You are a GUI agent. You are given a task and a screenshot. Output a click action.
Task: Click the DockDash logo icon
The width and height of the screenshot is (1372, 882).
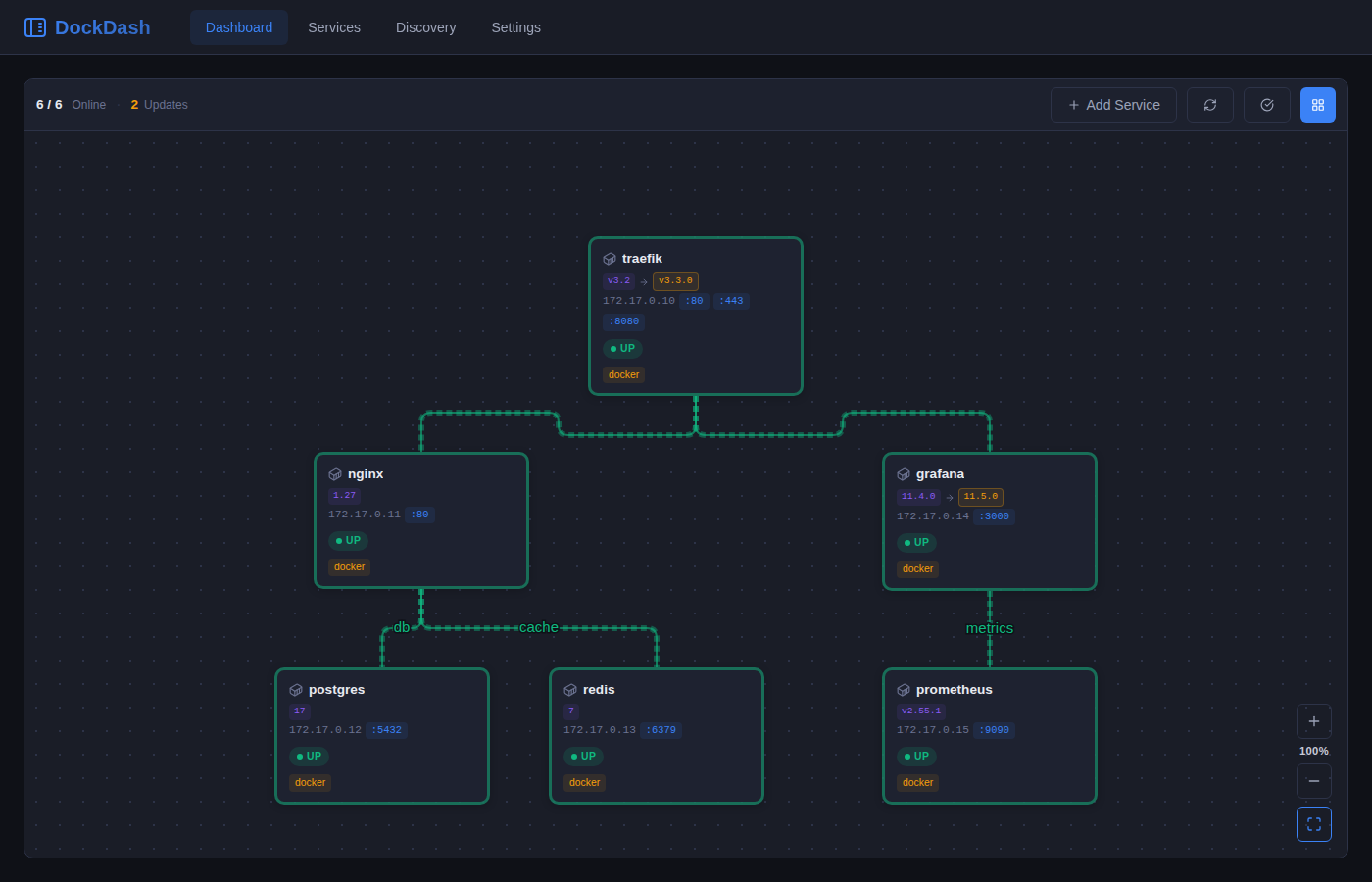35,27
